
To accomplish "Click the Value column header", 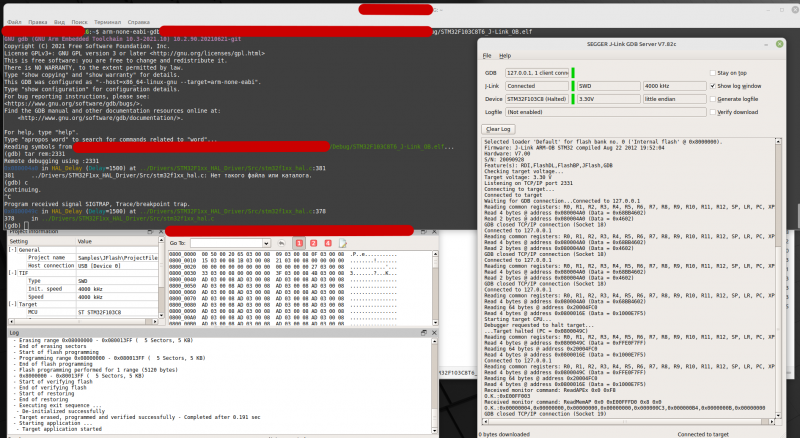I will [117, 241].
